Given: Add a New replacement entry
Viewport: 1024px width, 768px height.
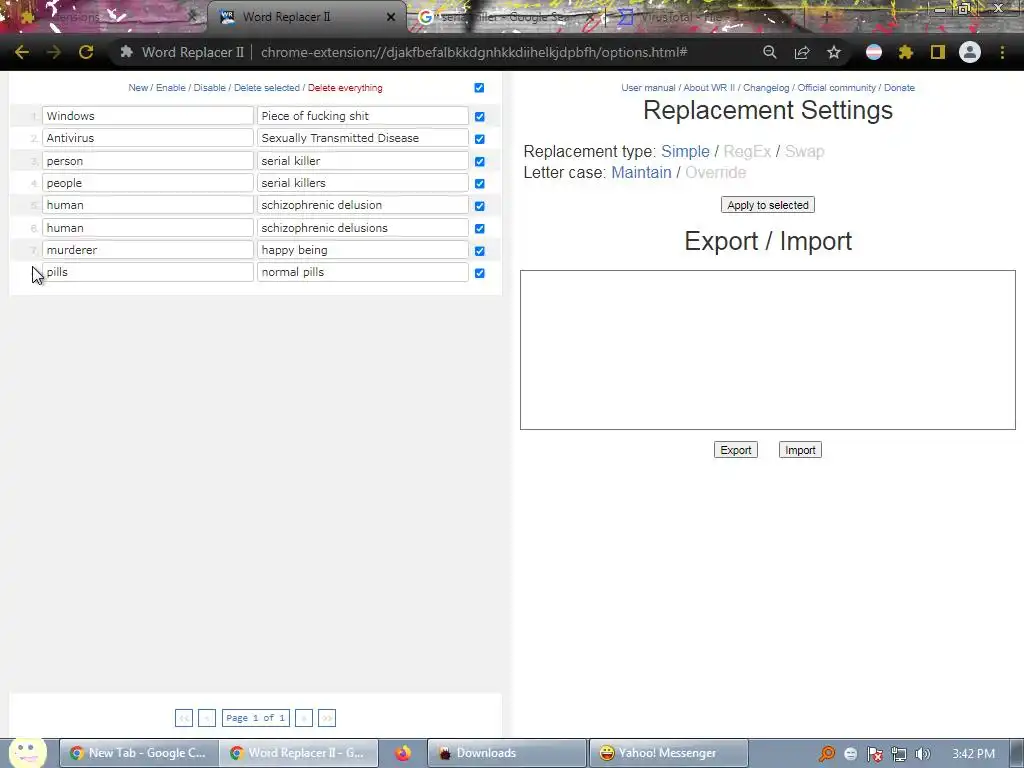Looking at the screenshot, I should pos(138,88).
